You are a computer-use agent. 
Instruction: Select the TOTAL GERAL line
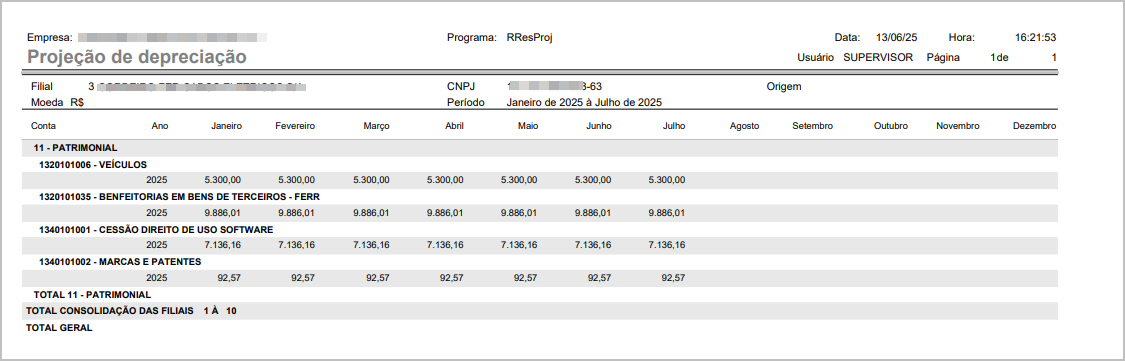[60, 328]
